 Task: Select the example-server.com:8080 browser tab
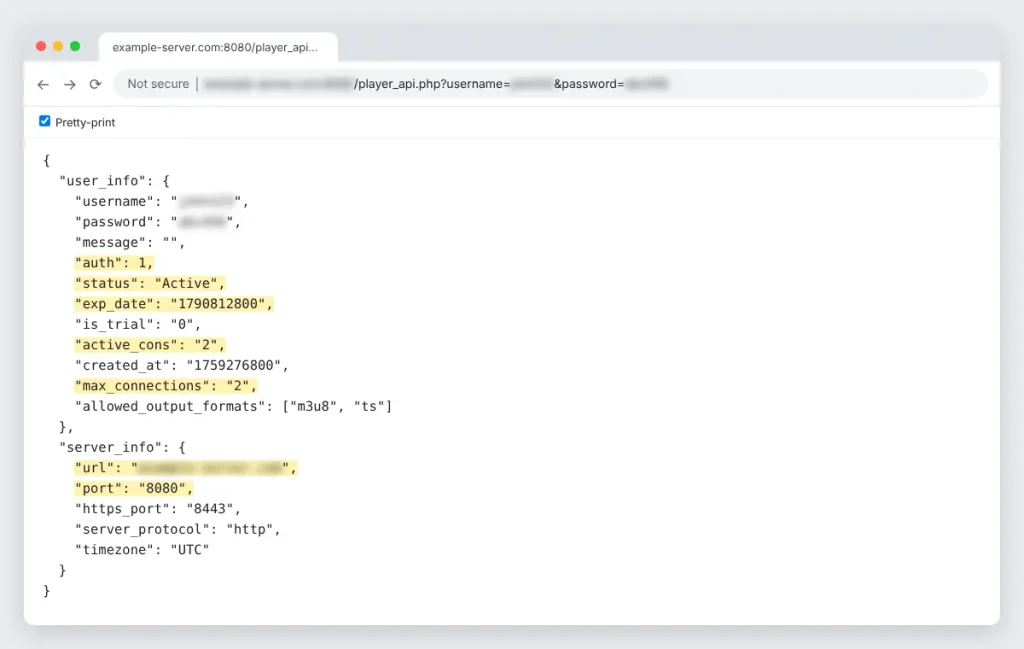tap(218, 47)
